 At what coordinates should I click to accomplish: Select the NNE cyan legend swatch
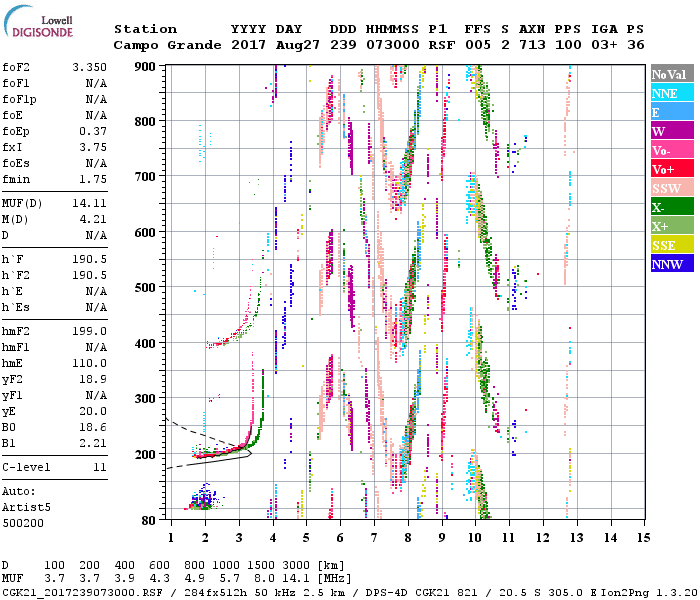(672, 92)
